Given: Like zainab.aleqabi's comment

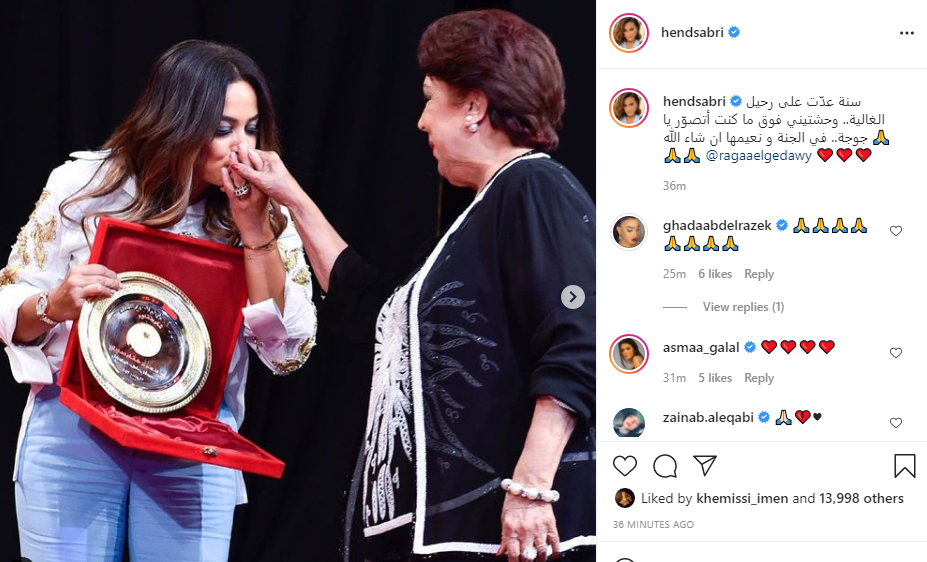Looking at the screenshot, I should (896, 423).
